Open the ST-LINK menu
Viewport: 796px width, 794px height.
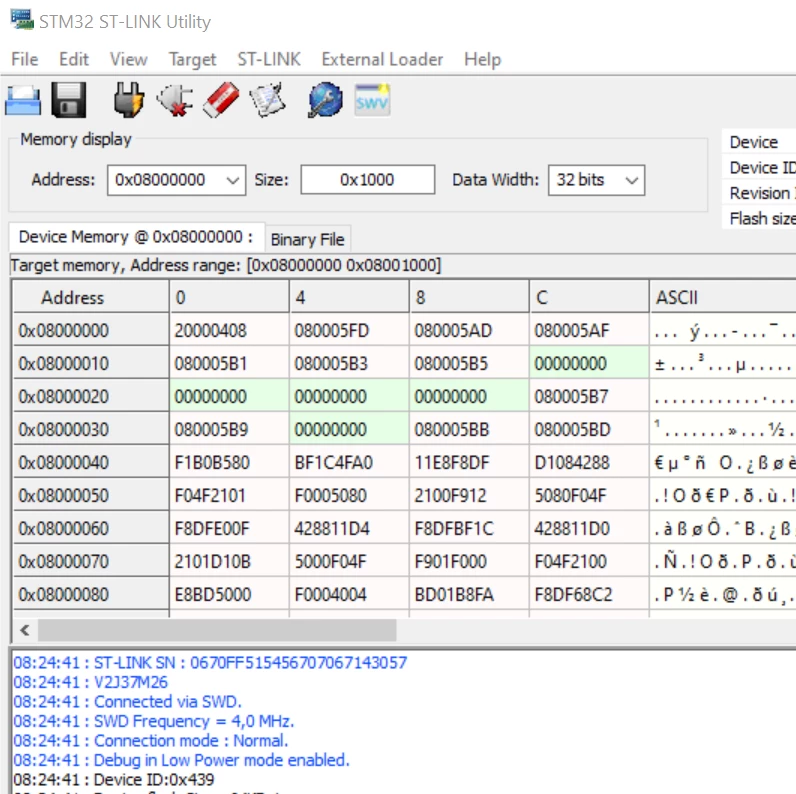pyautogui.click(x=269, y=59)
